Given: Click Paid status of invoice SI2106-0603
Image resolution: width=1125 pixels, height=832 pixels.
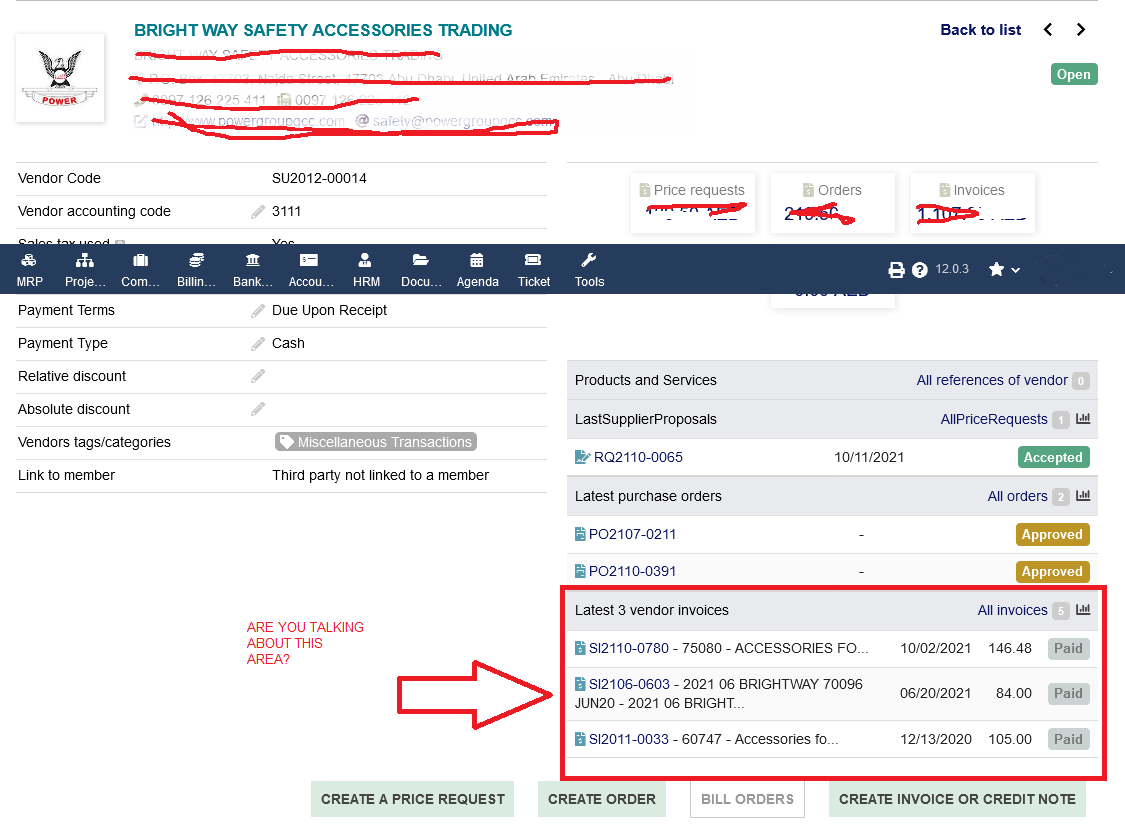Looking at the screenshot, I should point(1068,693).
